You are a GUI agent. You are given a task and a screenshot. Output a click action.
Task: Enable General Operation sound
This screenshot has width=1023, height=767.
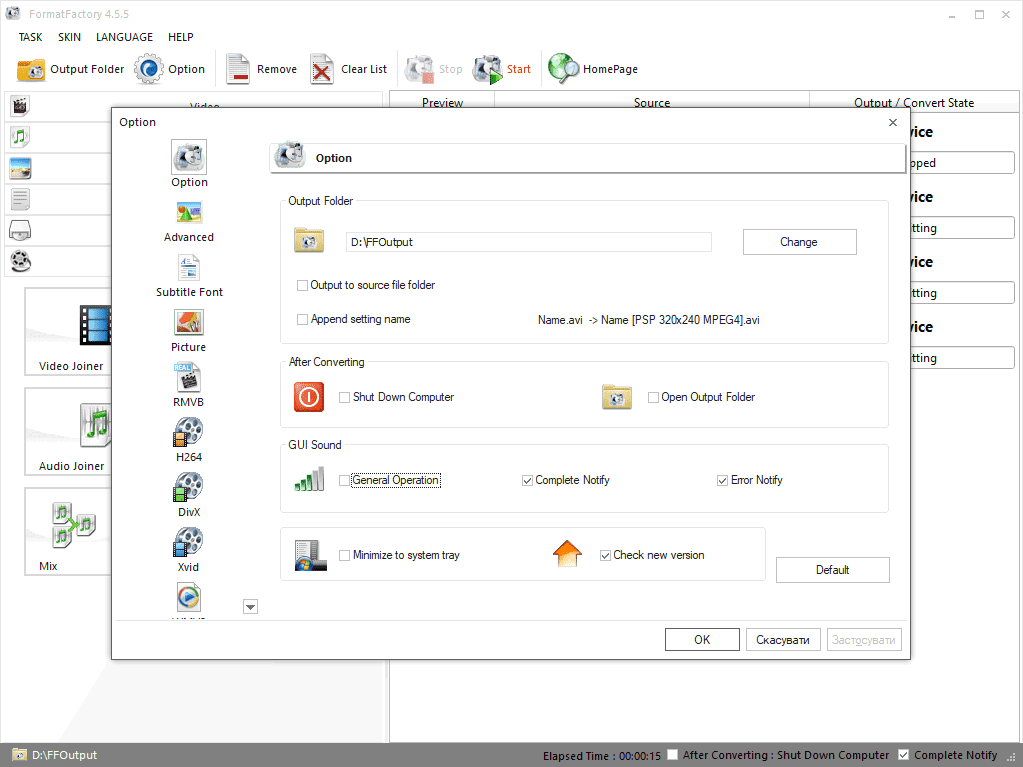pyautogui.click(x=344, y=481)
